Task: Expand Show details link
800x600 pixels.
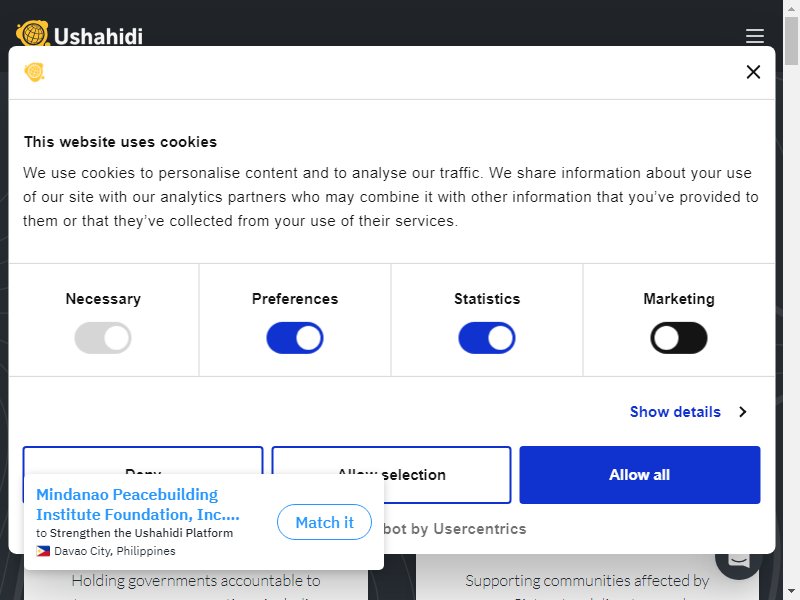Action: [675, 412]
